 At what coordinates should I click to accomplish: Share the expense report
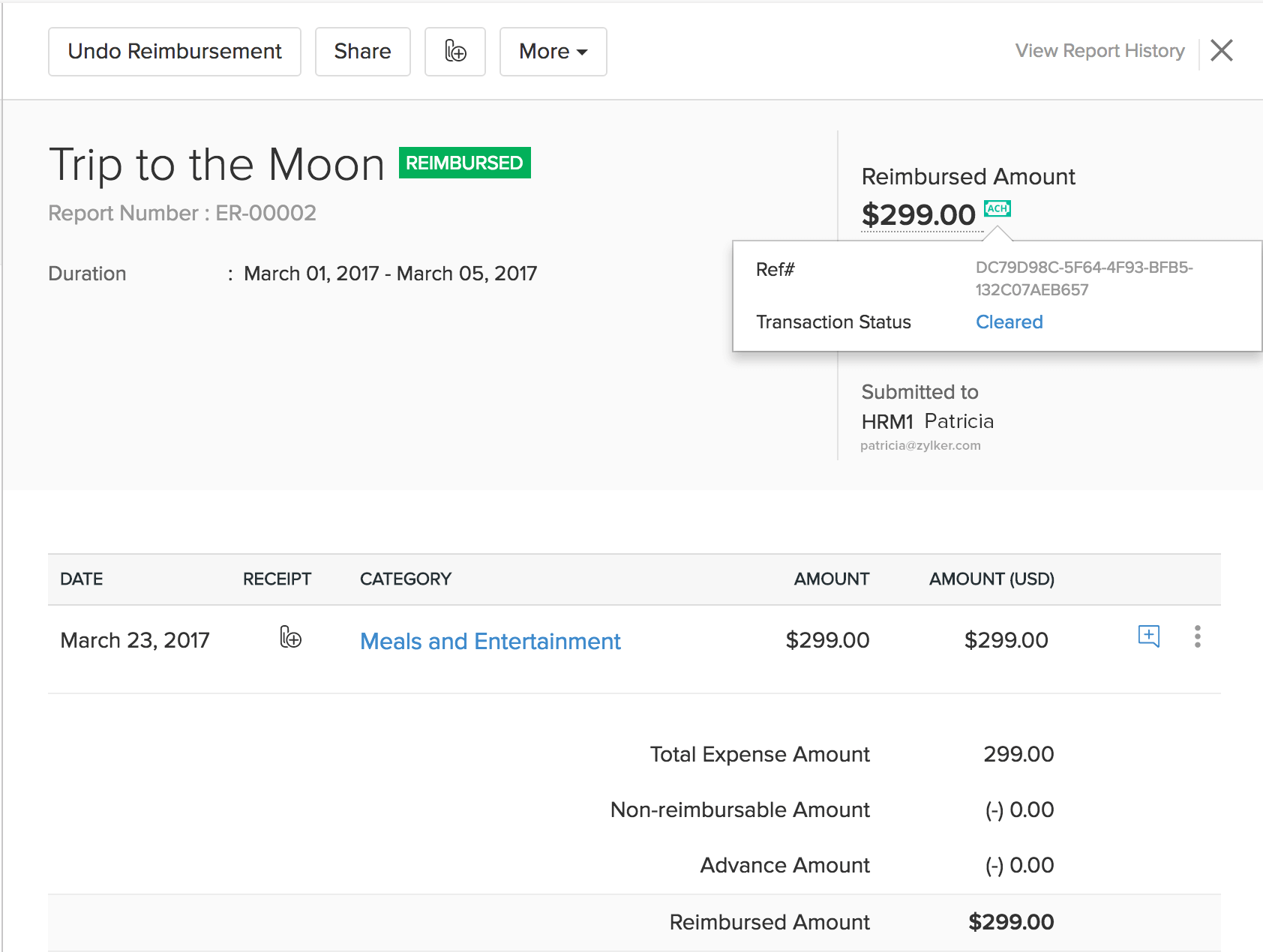[362, 51]
